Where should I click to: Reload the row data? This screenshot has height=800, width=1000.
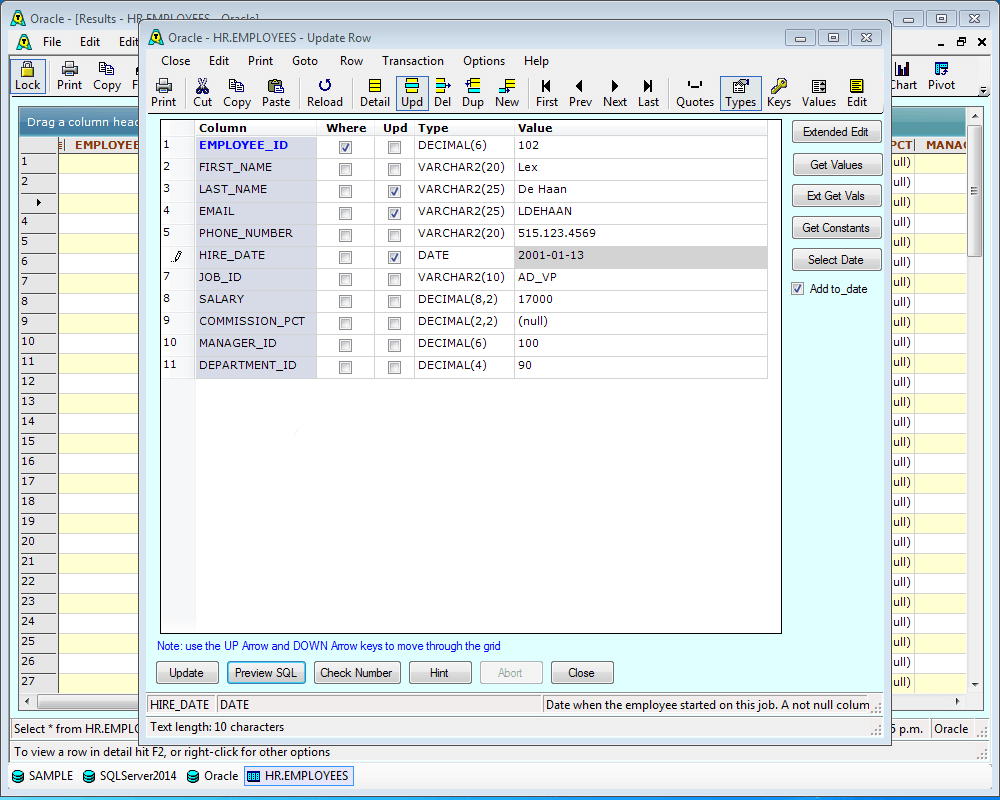325,93
